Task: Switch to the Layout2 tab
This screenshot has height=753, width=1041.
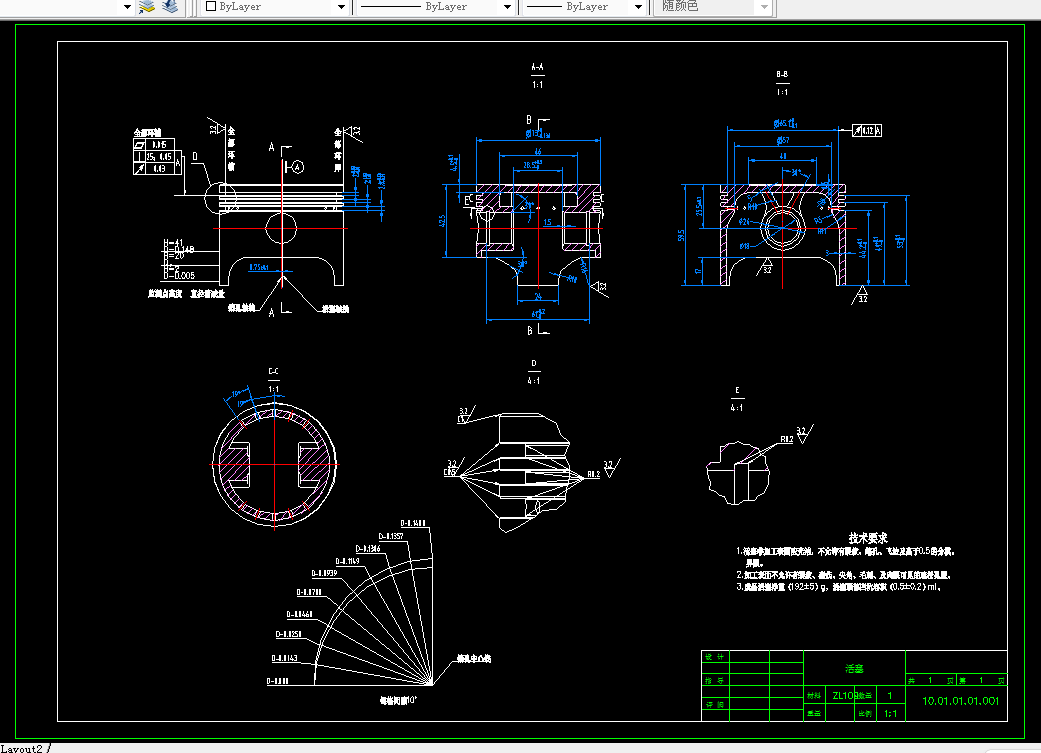Action: [x=21, y=748]
